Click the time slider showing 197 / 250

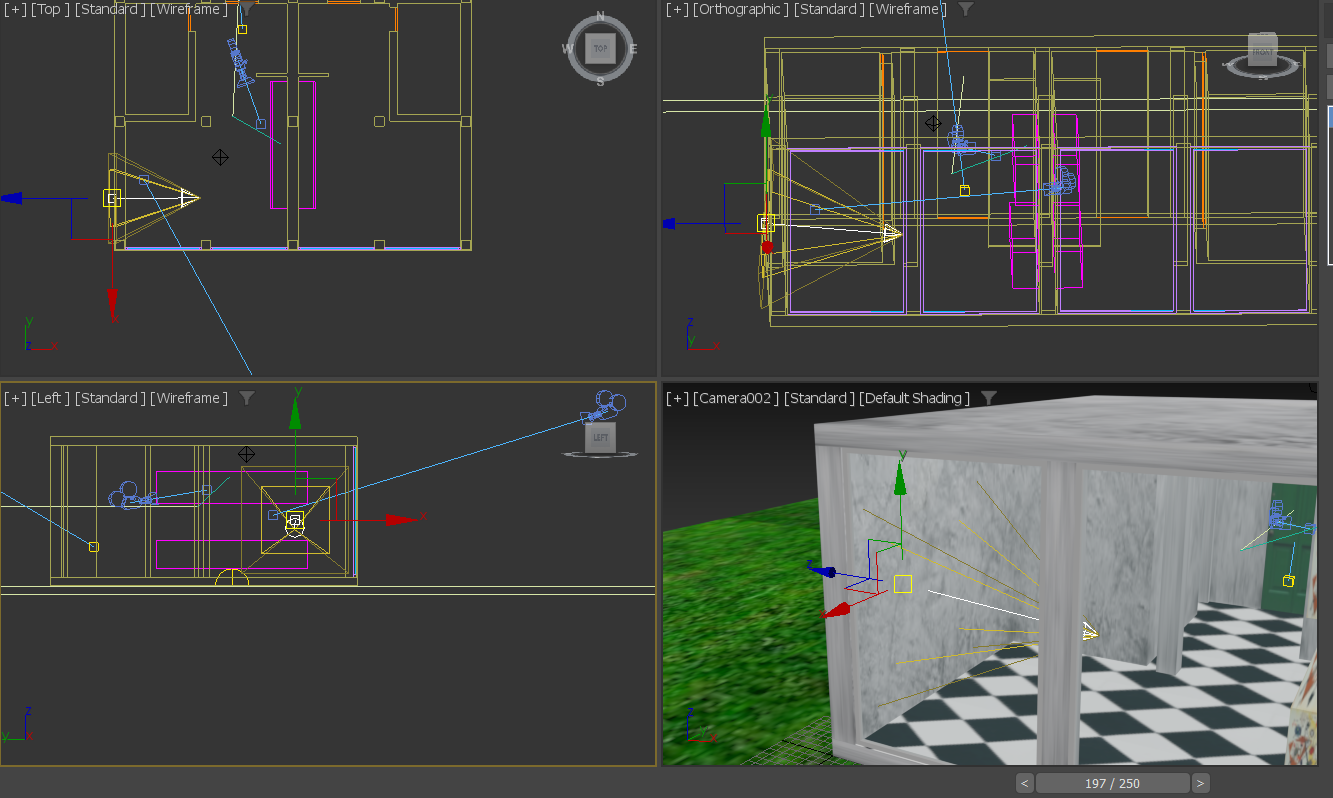coord(1113,783)
